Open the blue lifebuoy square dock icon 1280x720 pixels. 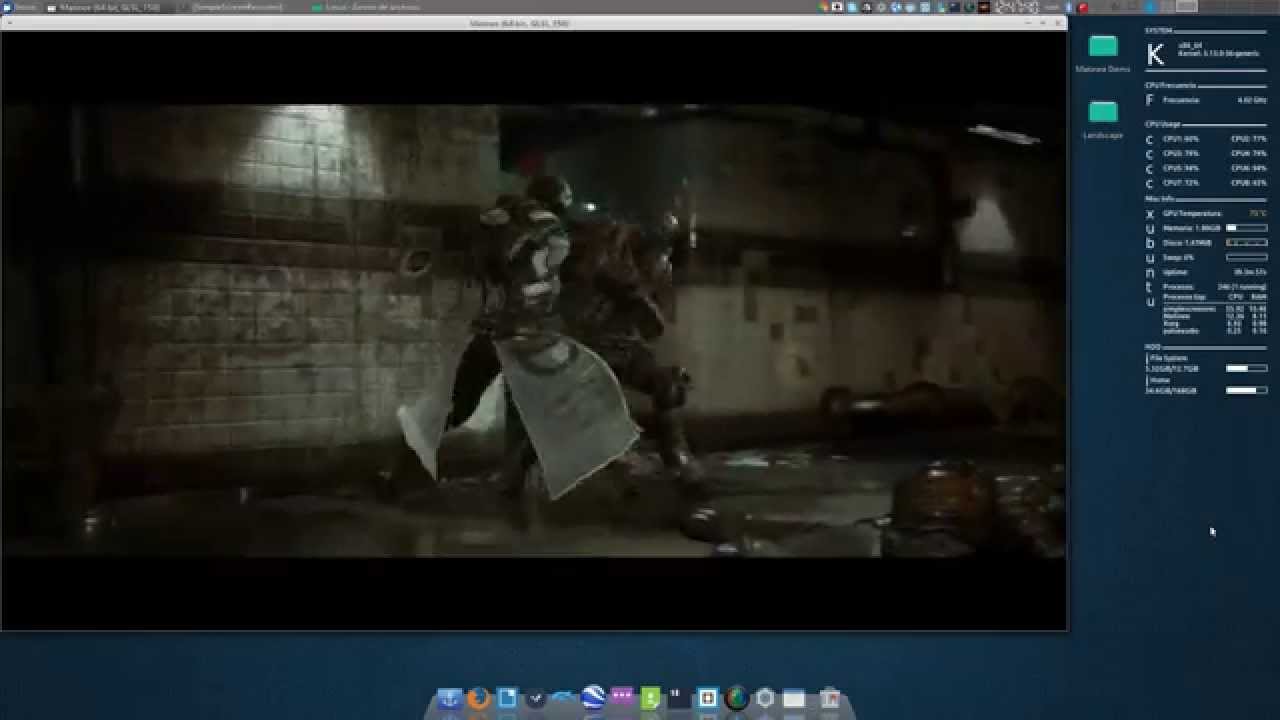[x=708, y=698]
